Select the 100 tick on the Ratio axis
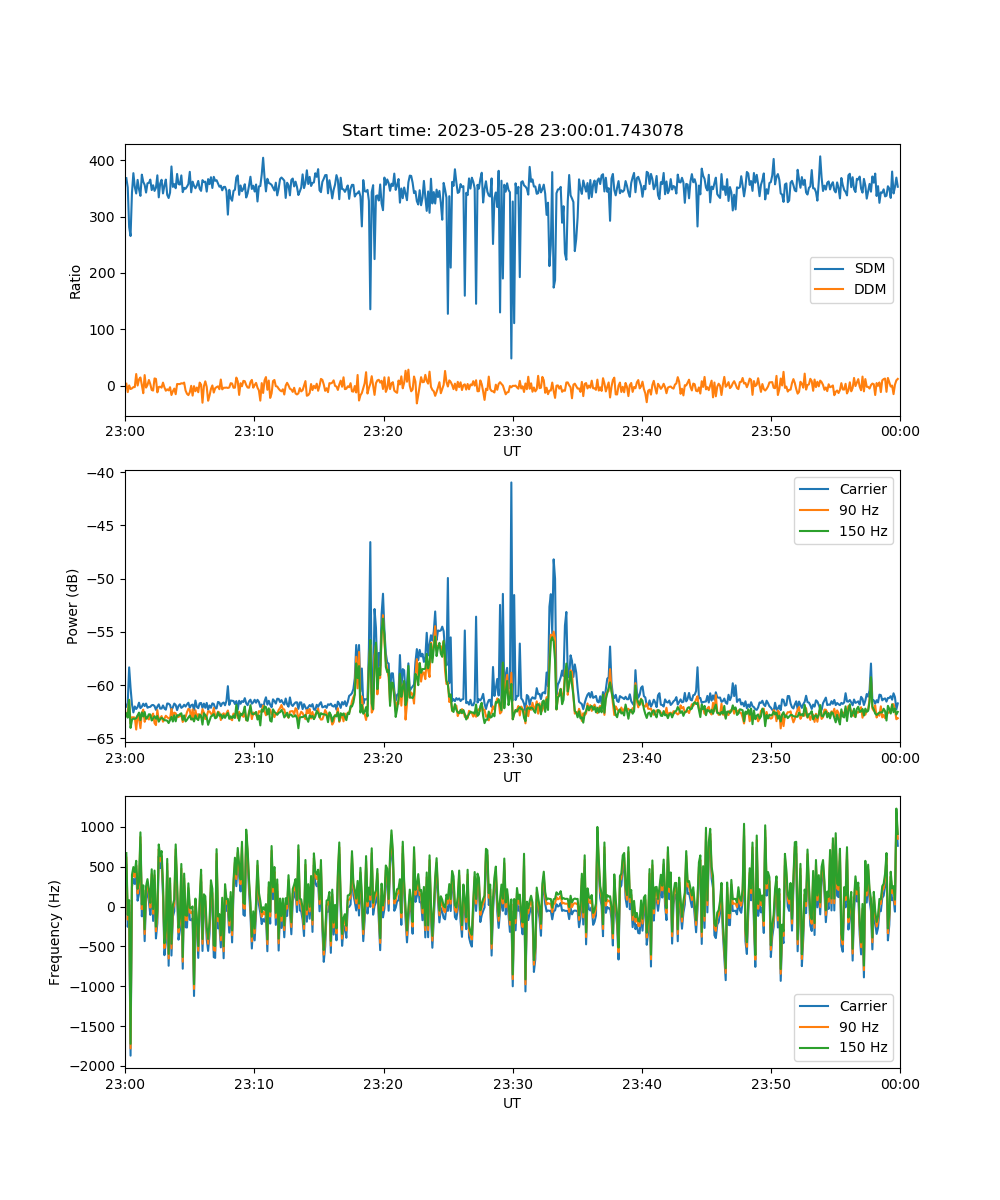This screenshot has height=1200, width=1000. 104,330
